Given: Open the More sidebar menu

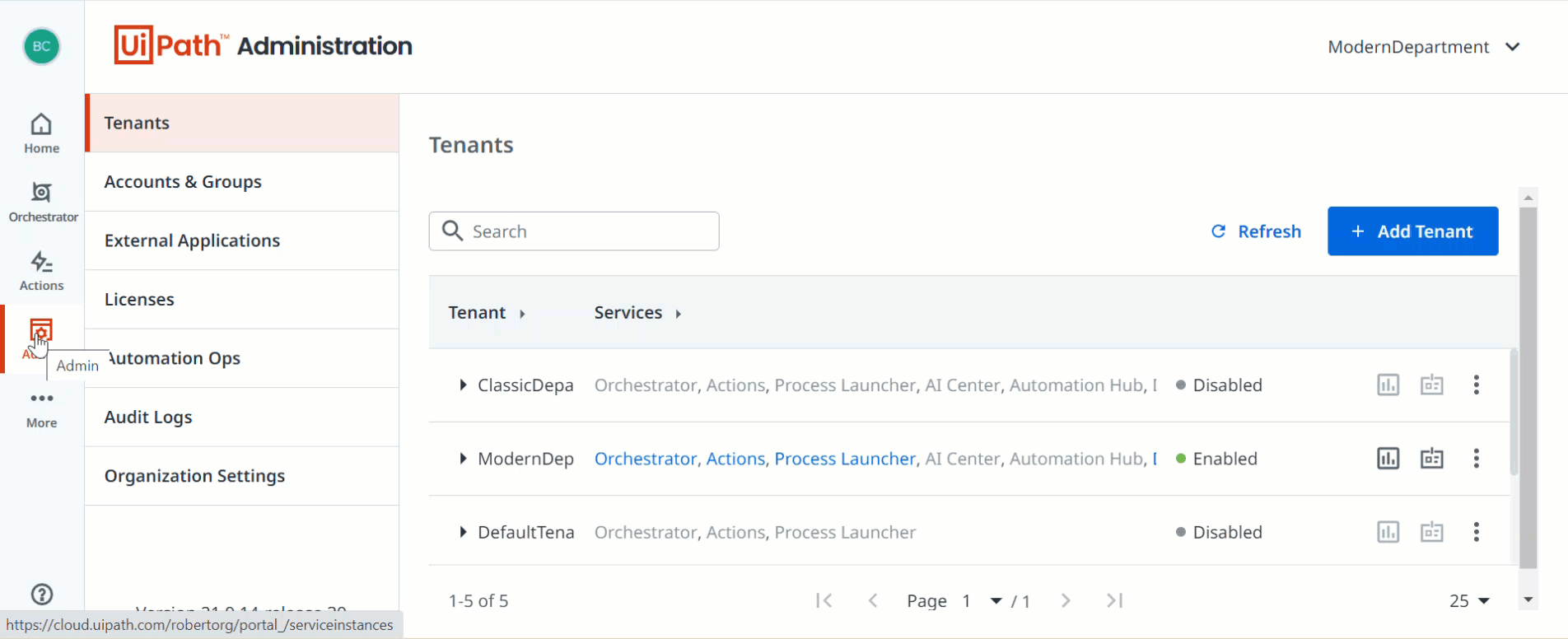Looking at the screenshot, I should [41, 409].
